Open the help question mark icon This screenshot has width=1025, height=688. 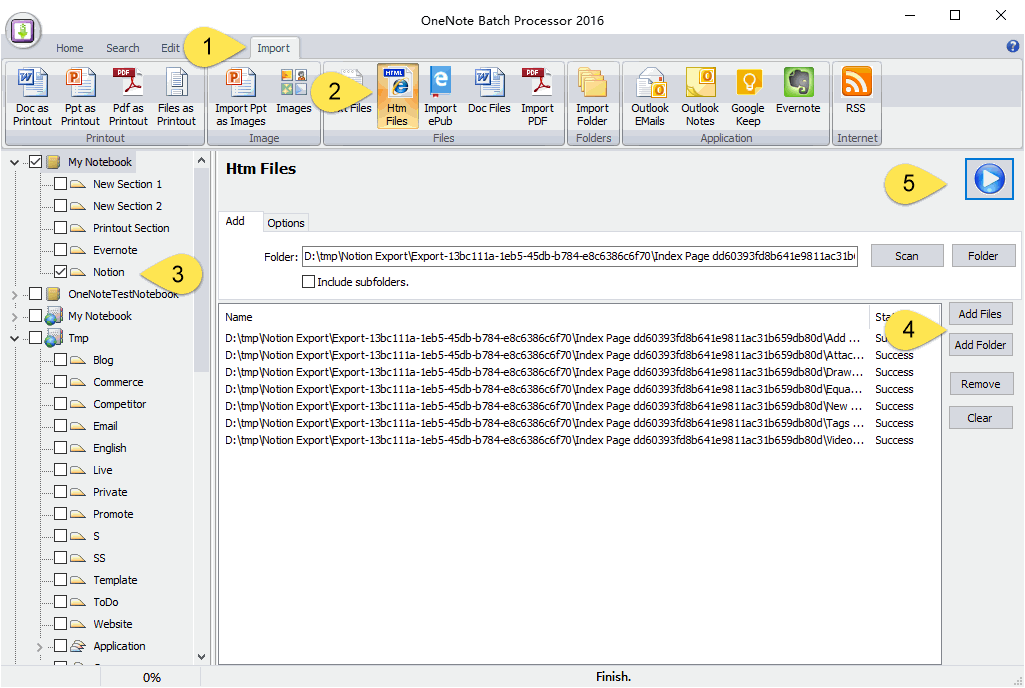1013,46
